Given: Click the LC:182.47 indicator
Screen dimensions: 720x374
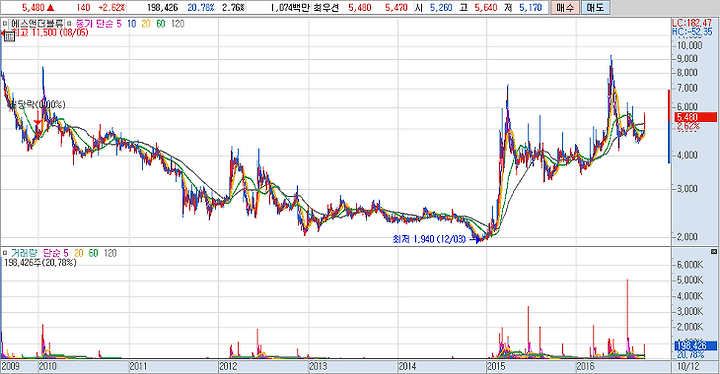Looking at the screenshot, I should tap(692, 23).
